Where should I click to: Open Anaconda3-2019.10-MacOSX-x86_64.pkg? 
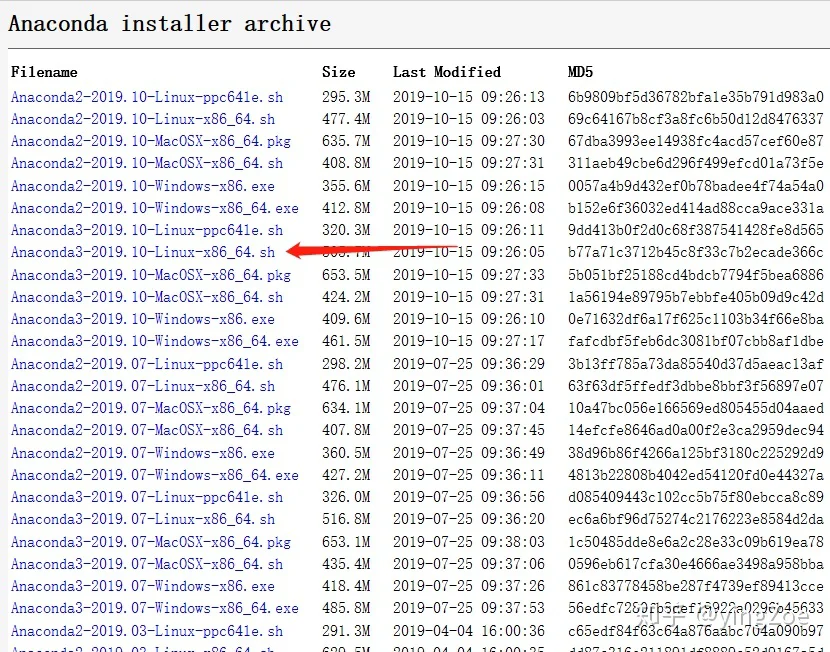[x=151, y=275]
